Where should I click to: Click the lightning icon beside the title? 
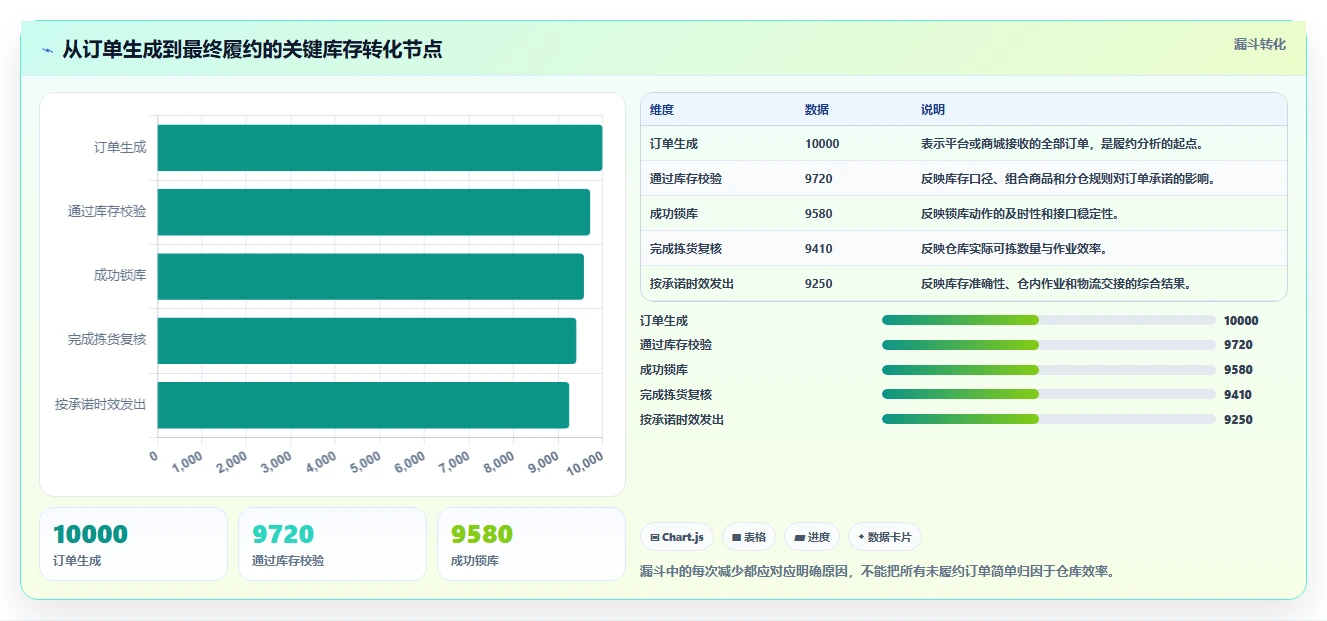click(x=47, y=50)
